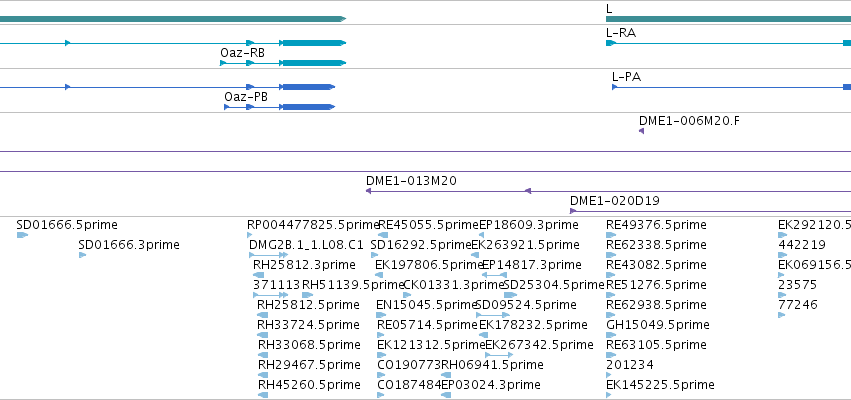Click the RE45055.5prime EST label
Image resolution: width=851 pixels, height=400 pixels.
click(x=429, y=225)
